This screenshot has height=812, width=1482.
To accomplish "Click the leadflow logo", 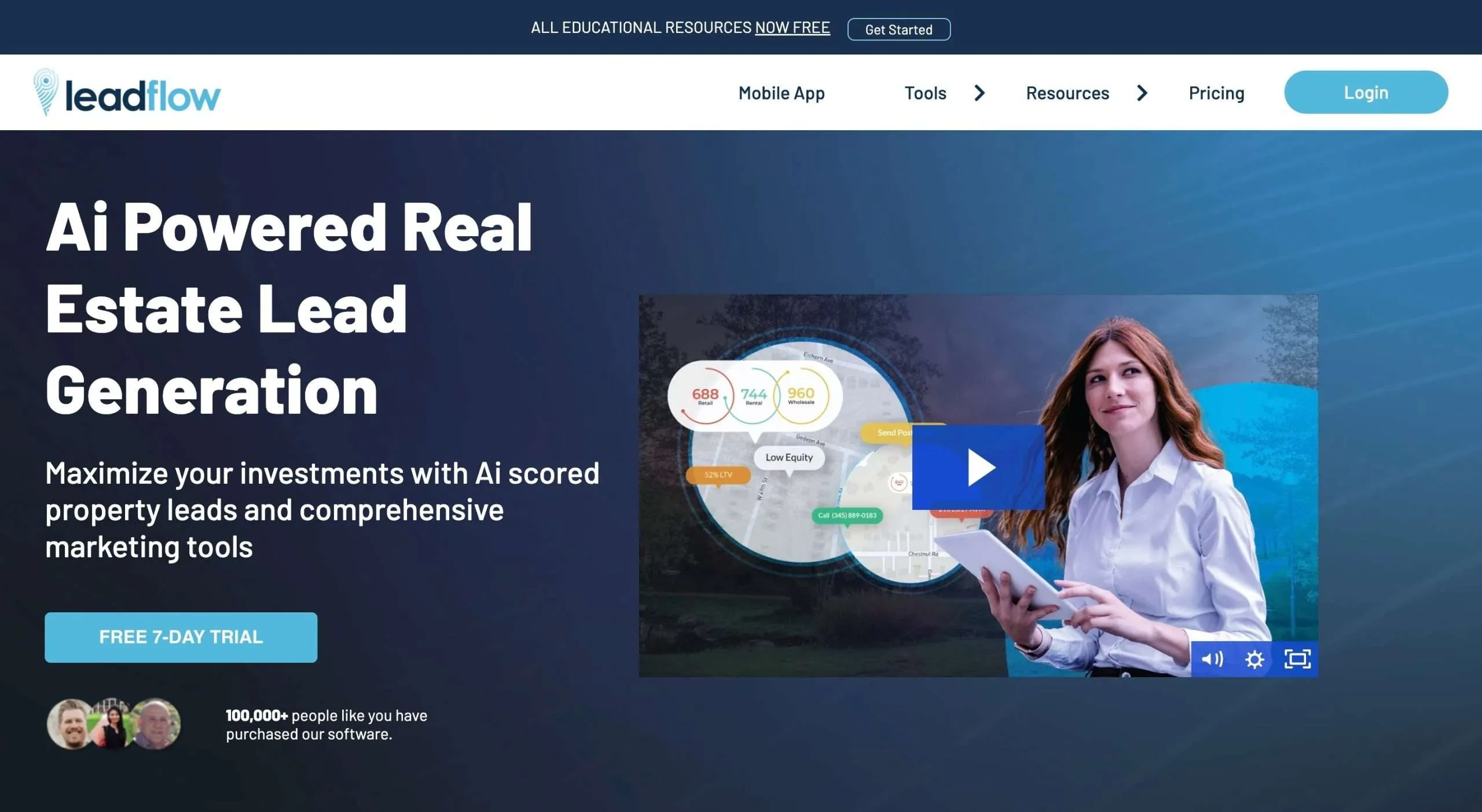I will click(127, 93).
